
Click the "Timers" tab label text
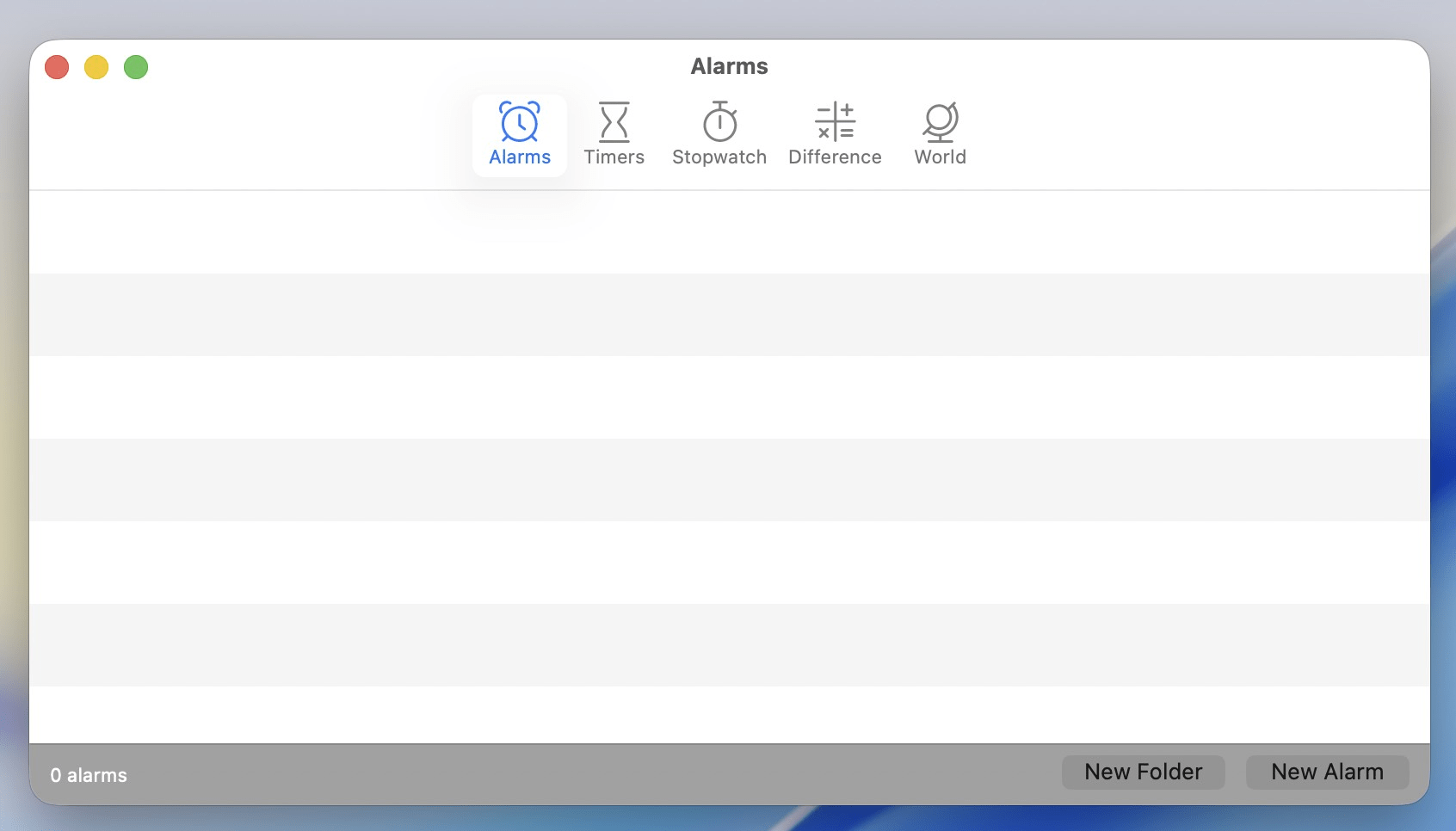click(614, 157)
